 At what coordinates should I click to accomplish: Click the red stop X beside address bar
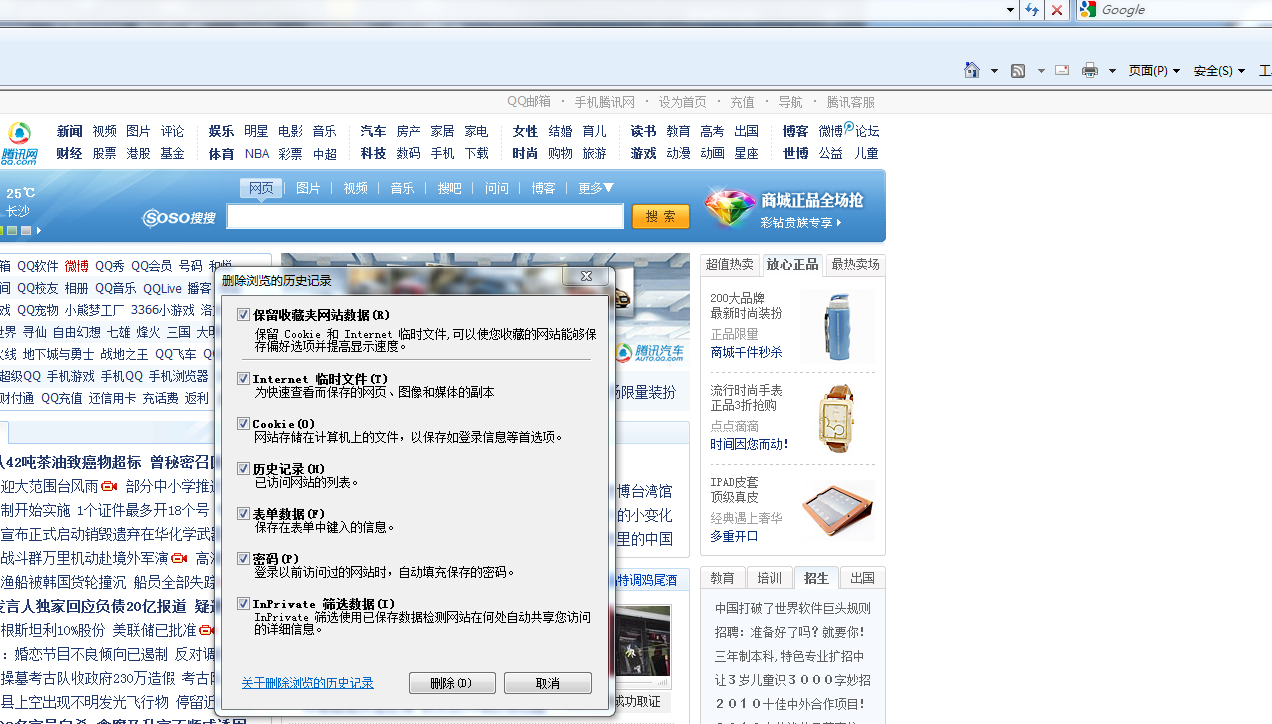pyautogui.click(x=1056, y=10)
